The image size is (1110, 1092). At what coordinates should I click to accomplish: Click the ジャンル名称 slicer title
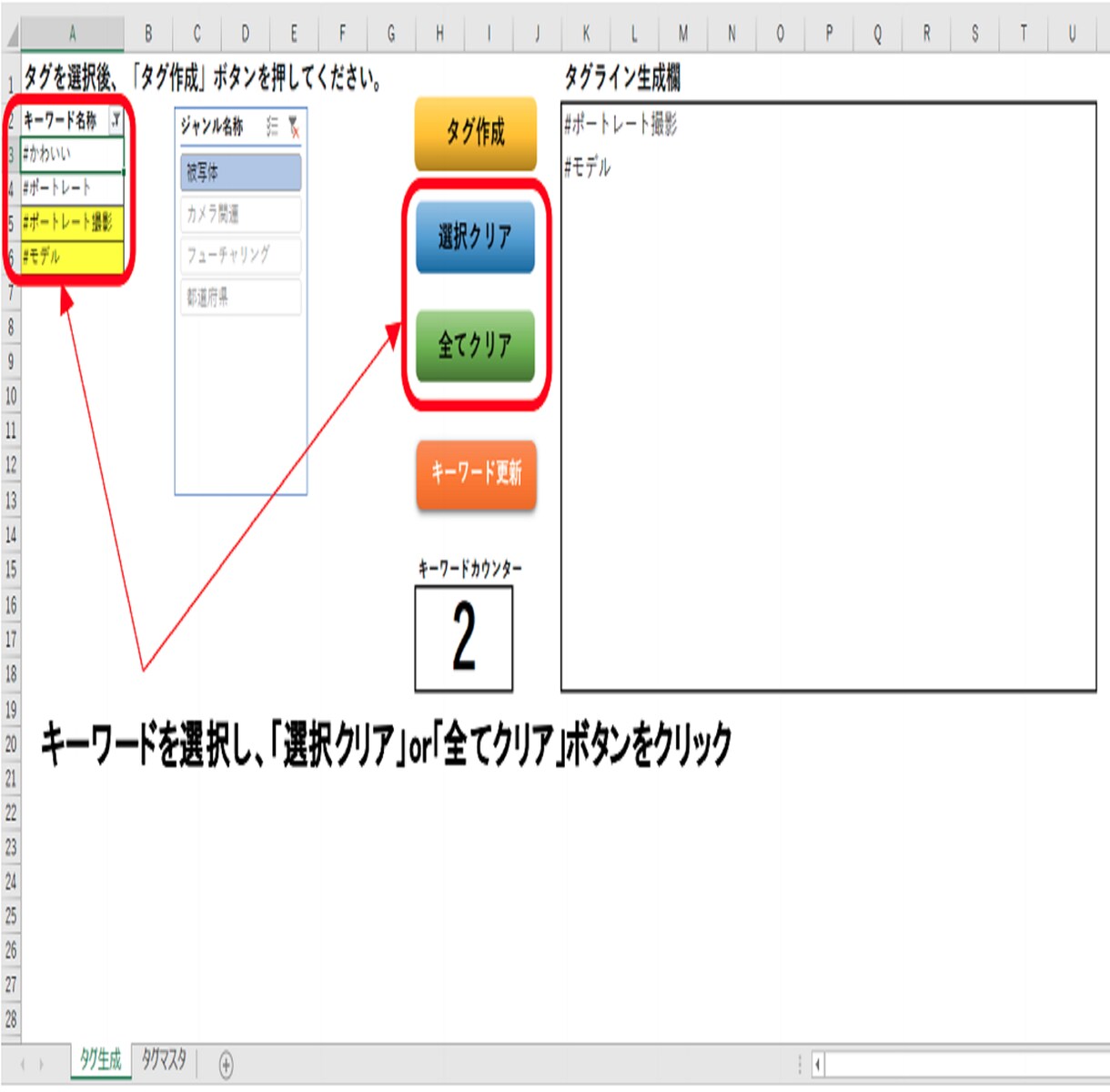212,126
